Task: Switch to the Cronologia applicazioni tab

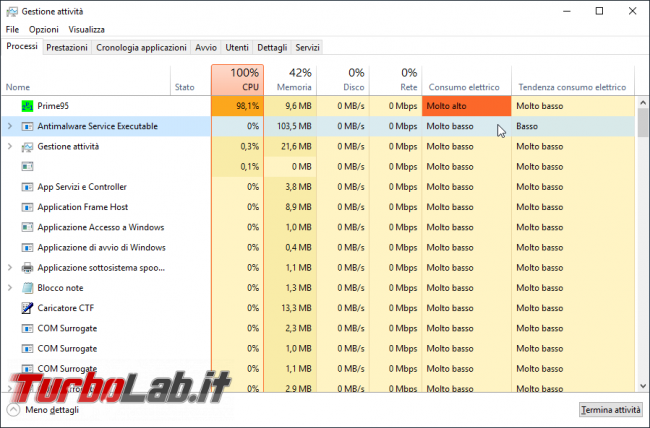Action: coord(141,48)
